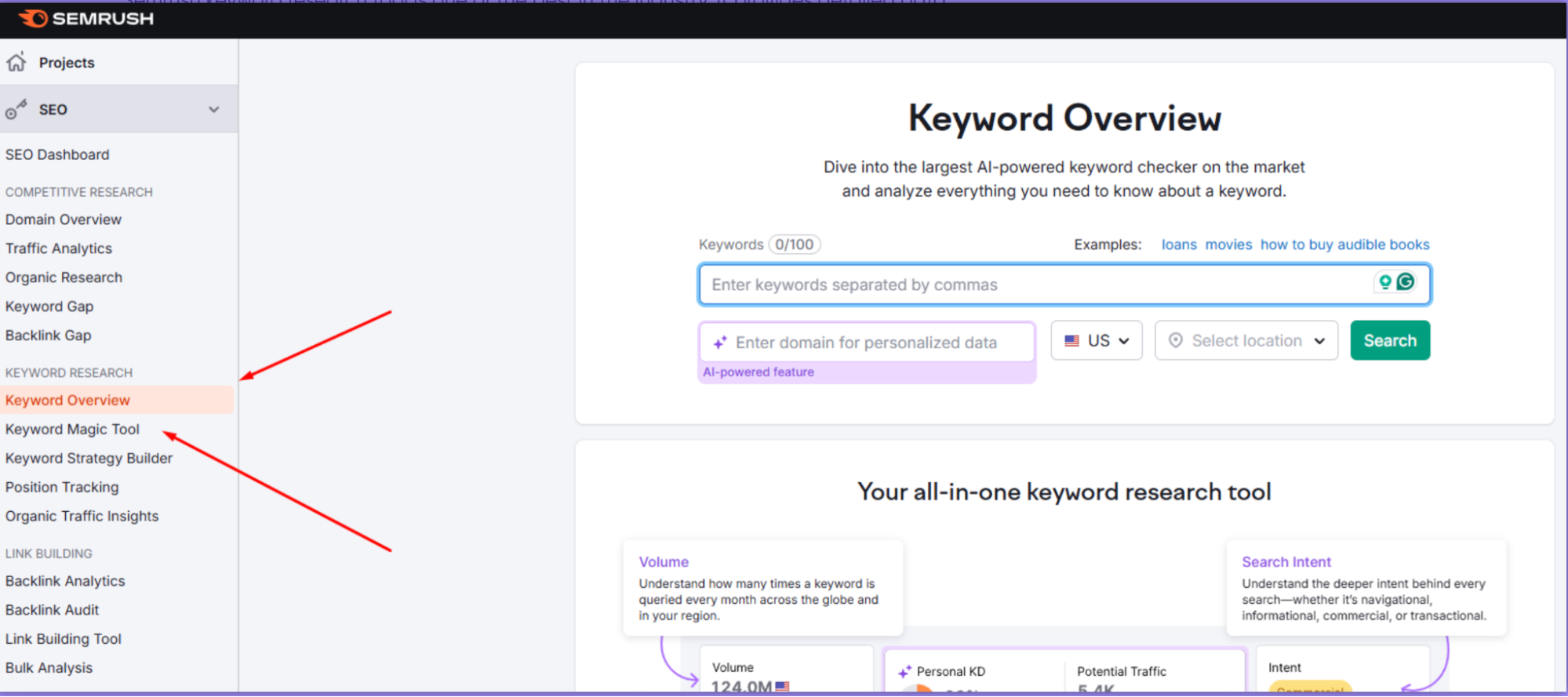1568x697 pixels.
Task: Click the SEO key icon
Action: [x=16, y=109]
